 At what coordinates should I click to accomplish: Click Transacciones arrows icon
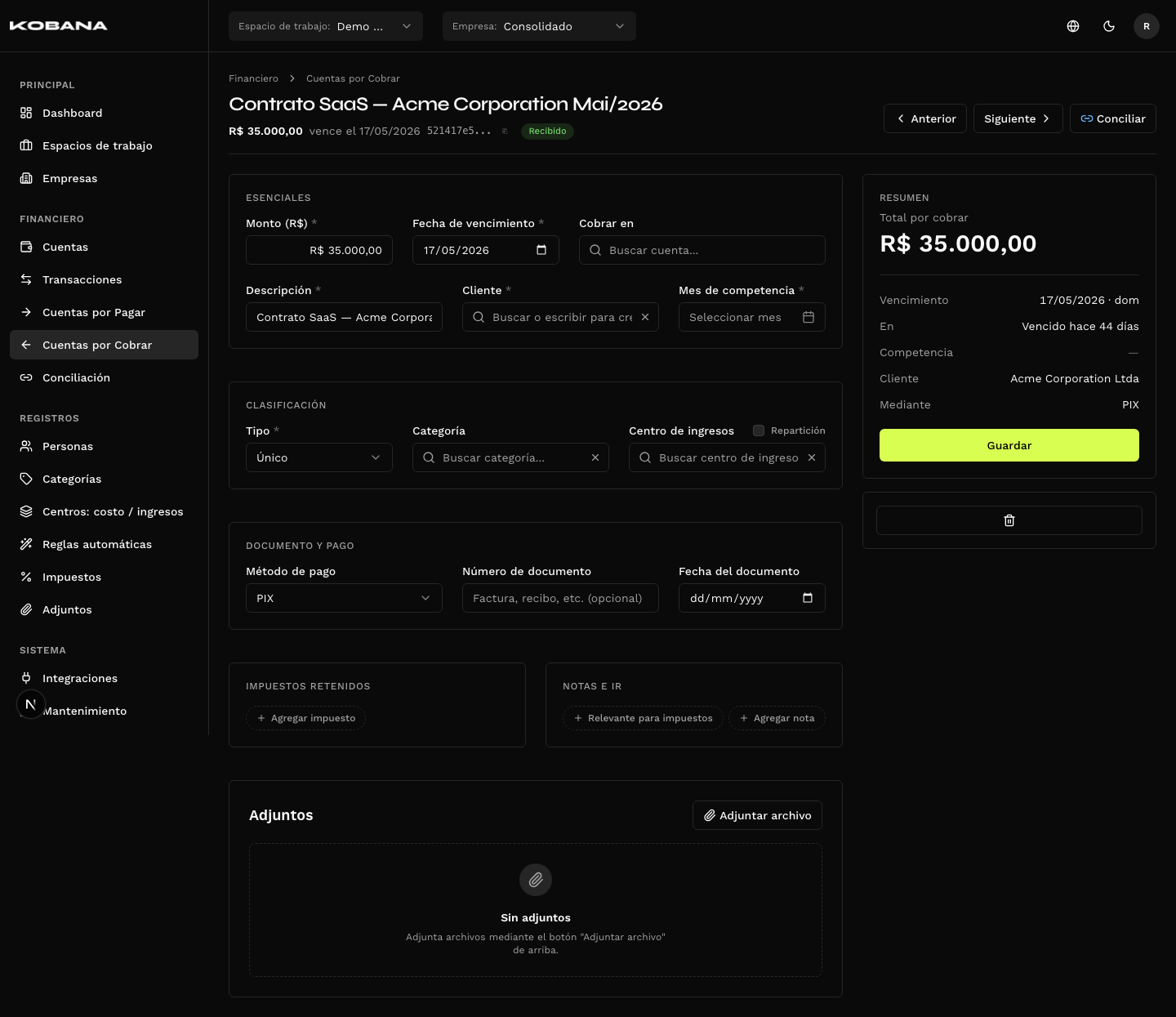point(26,279)
